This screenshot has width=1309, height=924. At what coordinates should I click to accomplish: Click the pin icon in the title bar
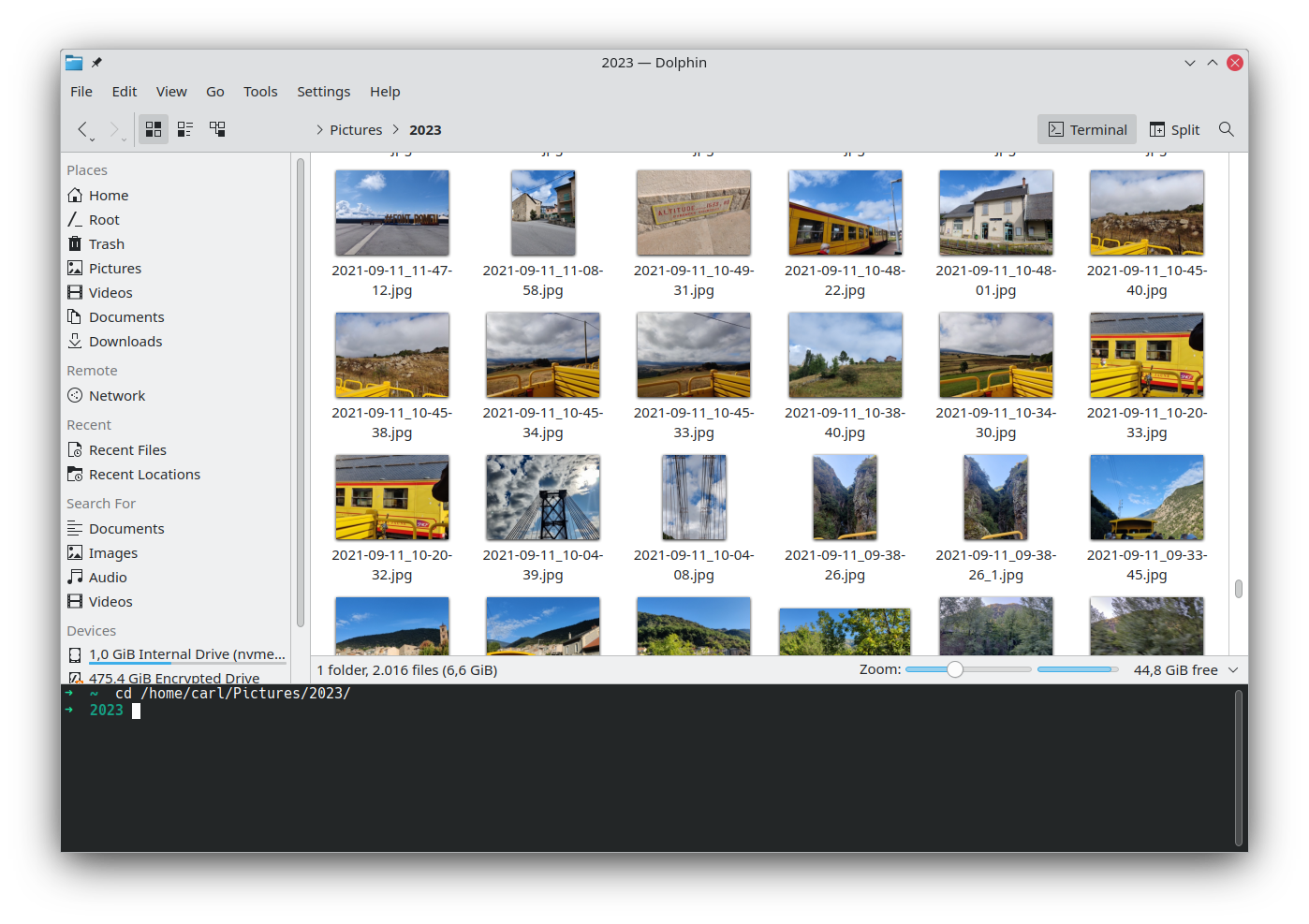click(96, 63)
